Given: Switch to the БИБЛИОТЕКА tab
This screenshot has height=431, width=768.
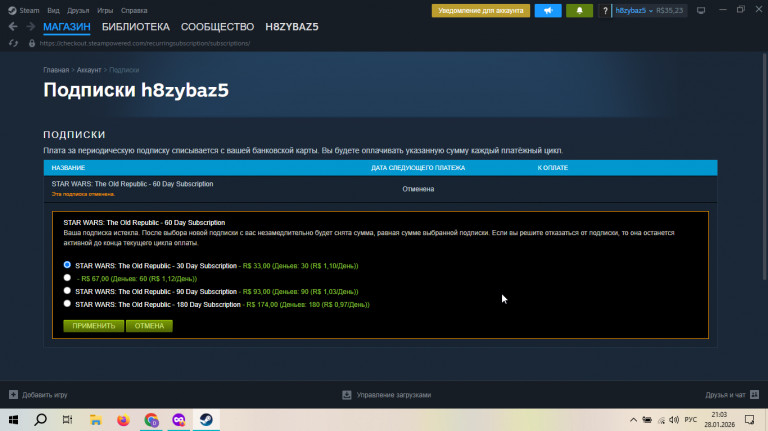Looking at the screenshot, I should point(136,27).
